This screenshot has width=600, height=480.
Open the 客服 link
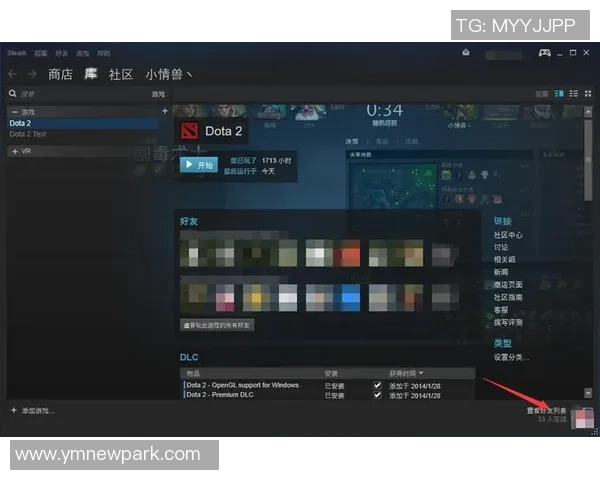click(x=501, y=310)
